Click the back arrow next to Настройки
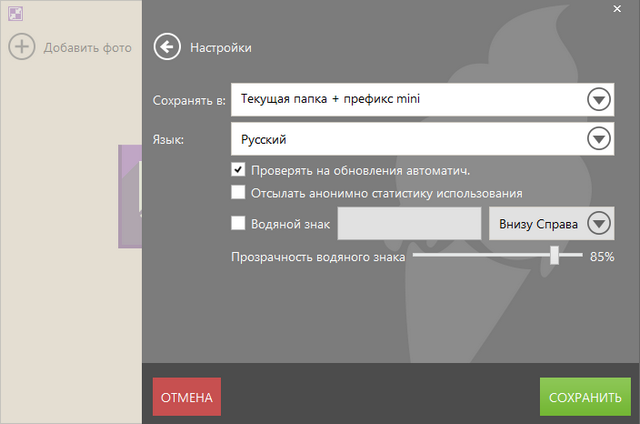Viewport: 640px width, 424px height. 167,47
